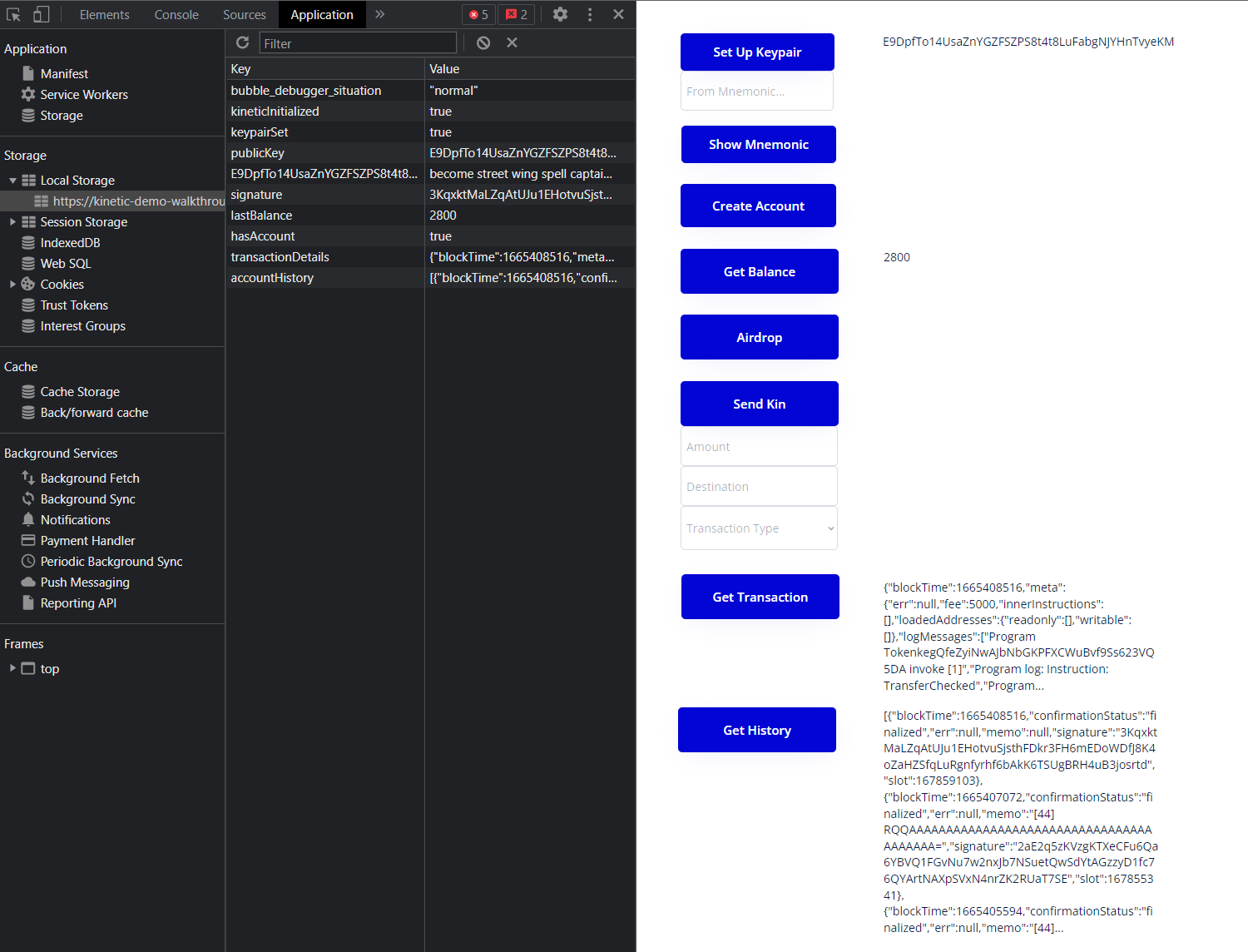Open the DevTools three-dot menu
Screen dimensions: 1248x952
coord(590,14)
